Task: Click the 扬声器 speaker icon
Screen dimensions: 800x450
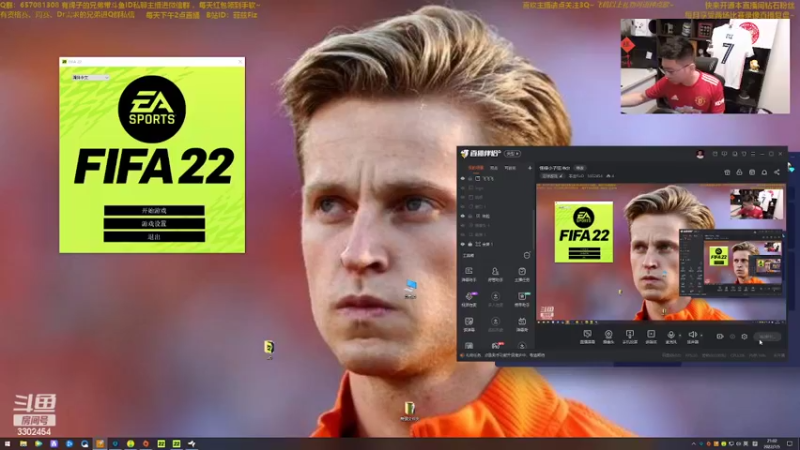Action: click(x=692, y=336)
